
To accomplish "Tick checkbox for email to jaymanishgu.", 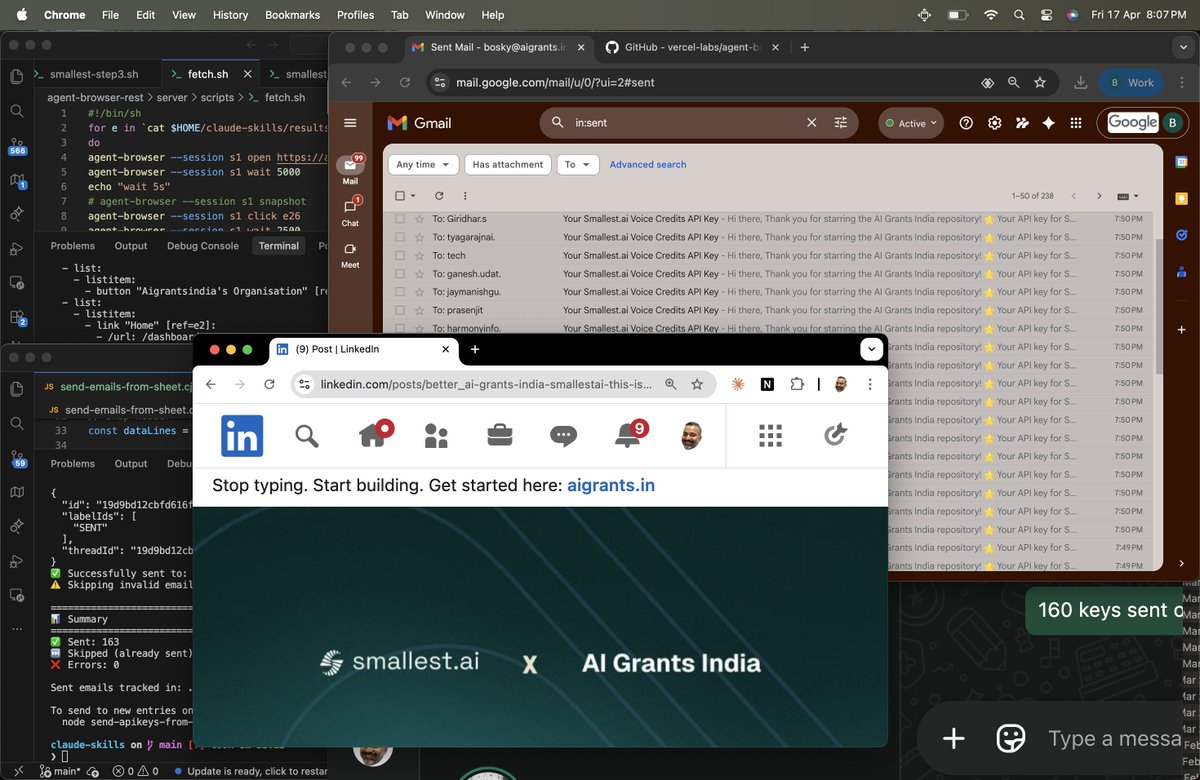I will [400, 292].
